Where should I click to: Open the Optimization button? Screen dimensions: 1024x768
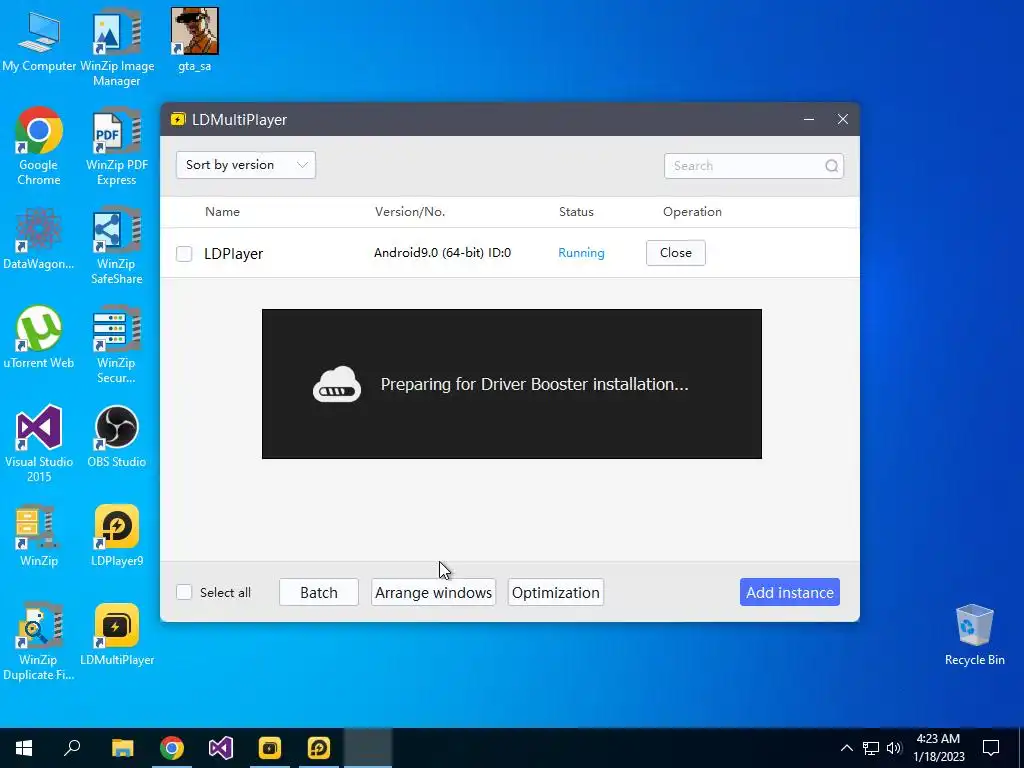tap(556, 592)
